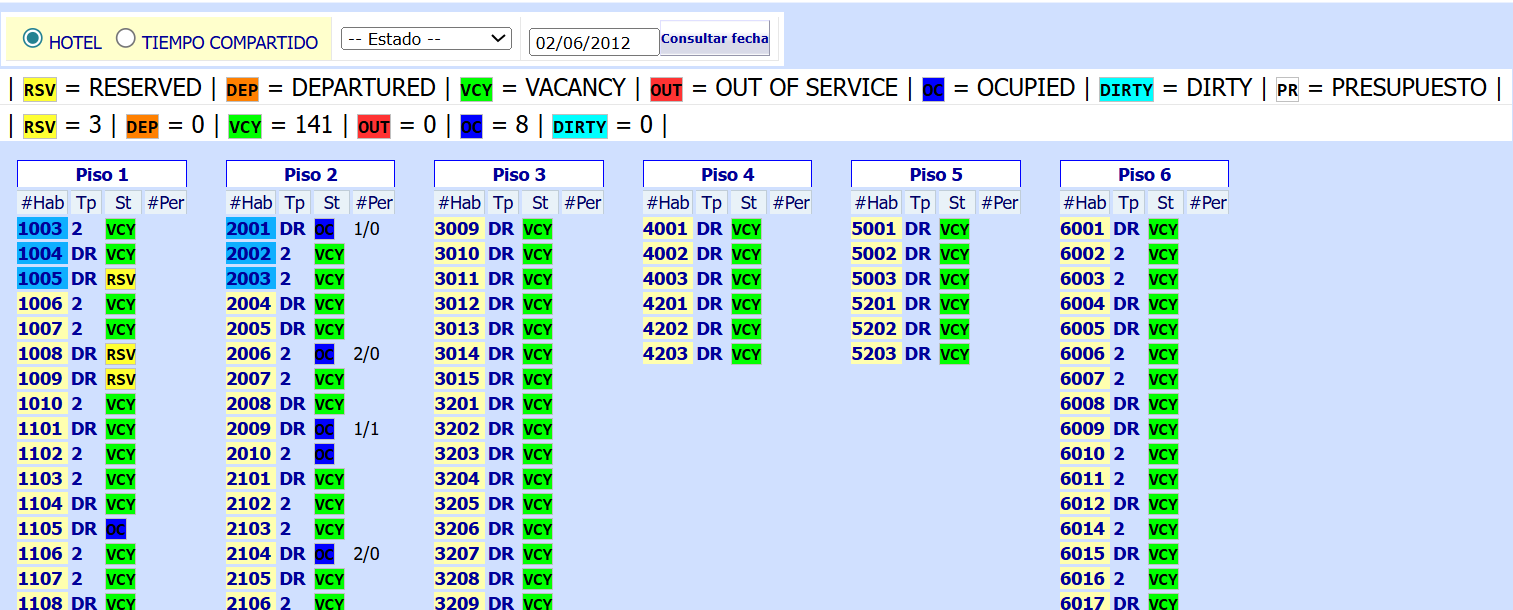Click the OC status icon for room 2104

[x=324, y=554]
